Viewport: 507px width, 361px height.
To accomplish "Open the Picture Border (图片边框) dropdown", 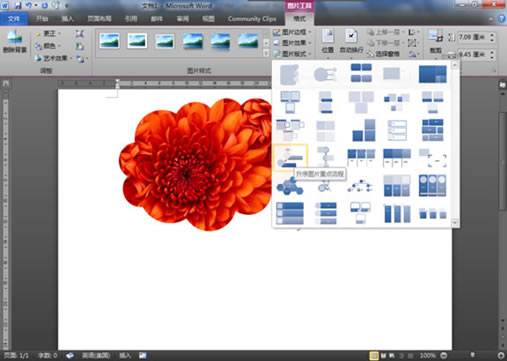I will click(x=292, y=32).
